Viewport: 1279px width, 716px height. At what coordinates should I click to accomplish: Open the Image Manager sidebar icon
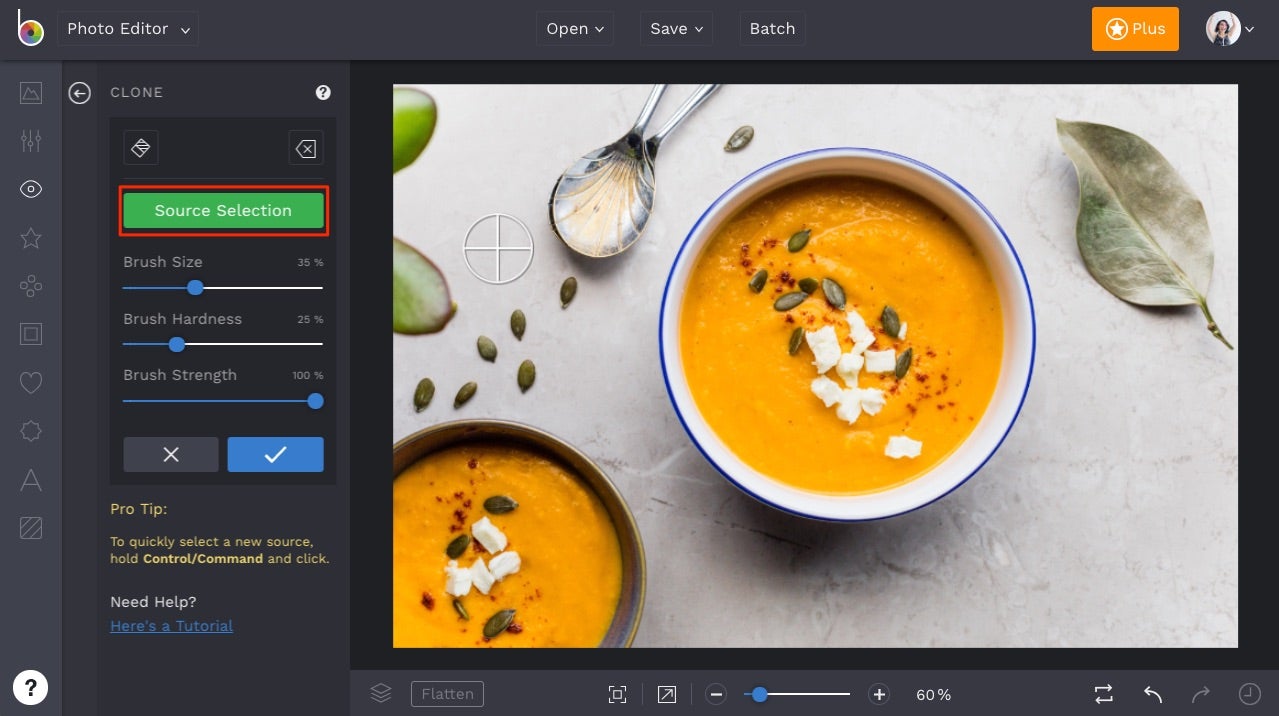pos(31,93)
